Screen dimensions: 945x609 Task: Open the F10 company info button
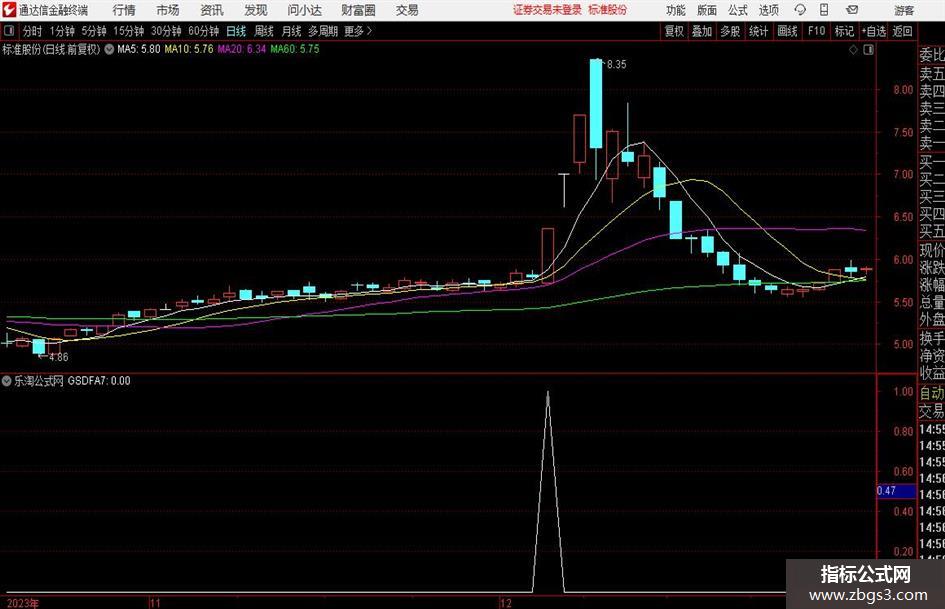pos(816,31)
